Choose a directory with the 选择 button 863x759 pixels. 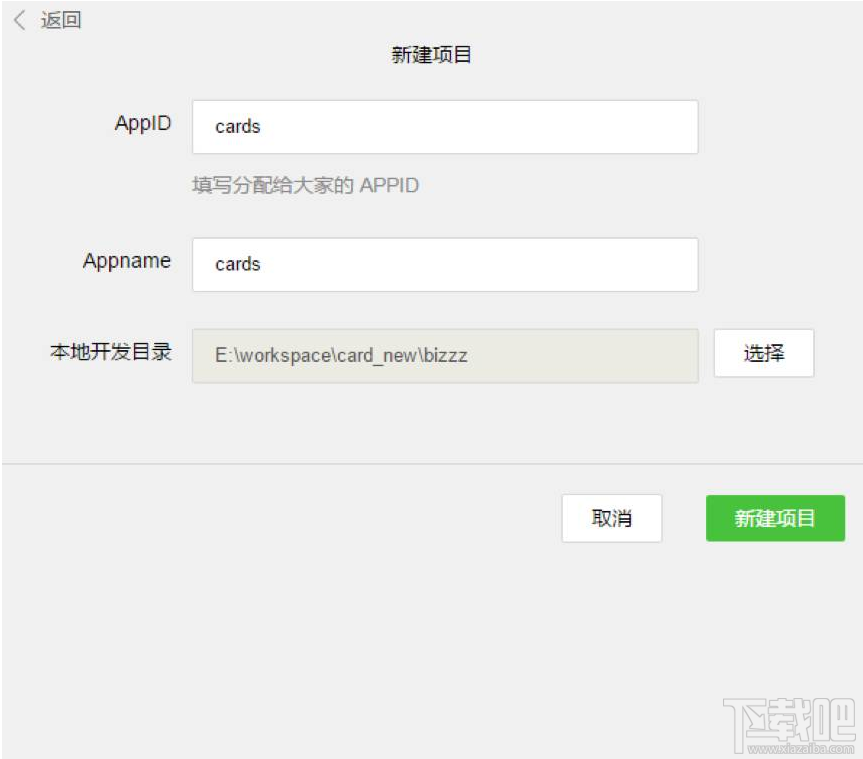point(763,353)
